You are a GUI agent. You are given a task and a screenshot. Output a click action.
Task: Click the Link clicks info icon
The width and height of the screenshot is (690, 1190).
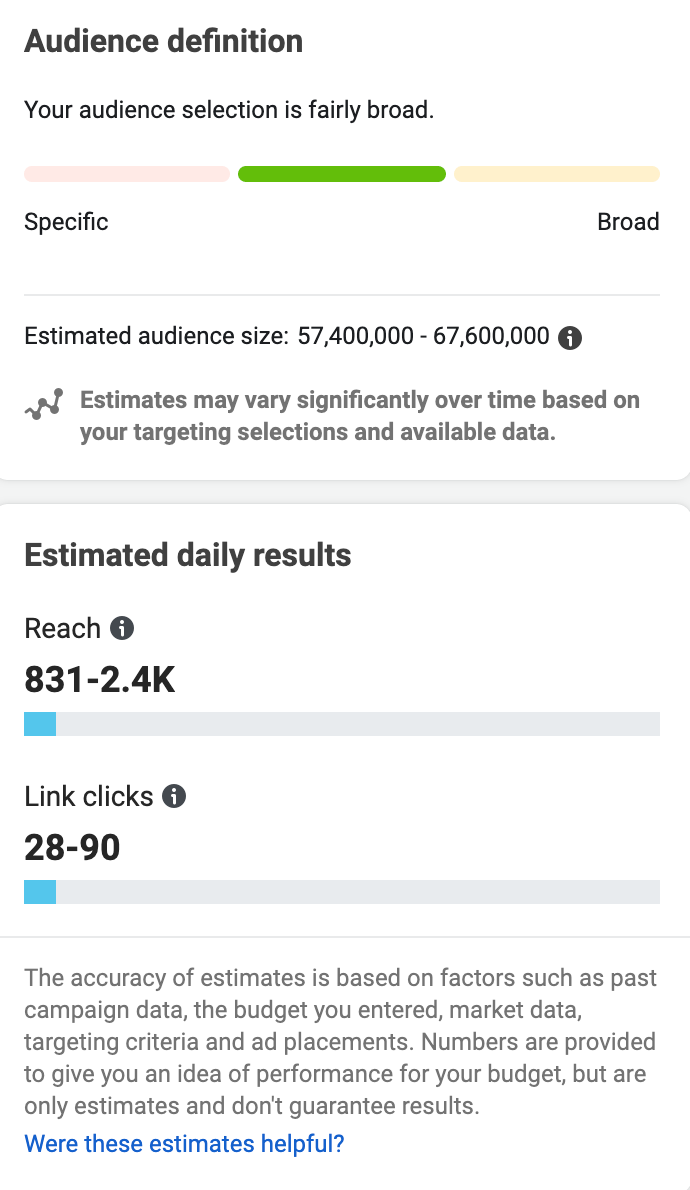174,796
